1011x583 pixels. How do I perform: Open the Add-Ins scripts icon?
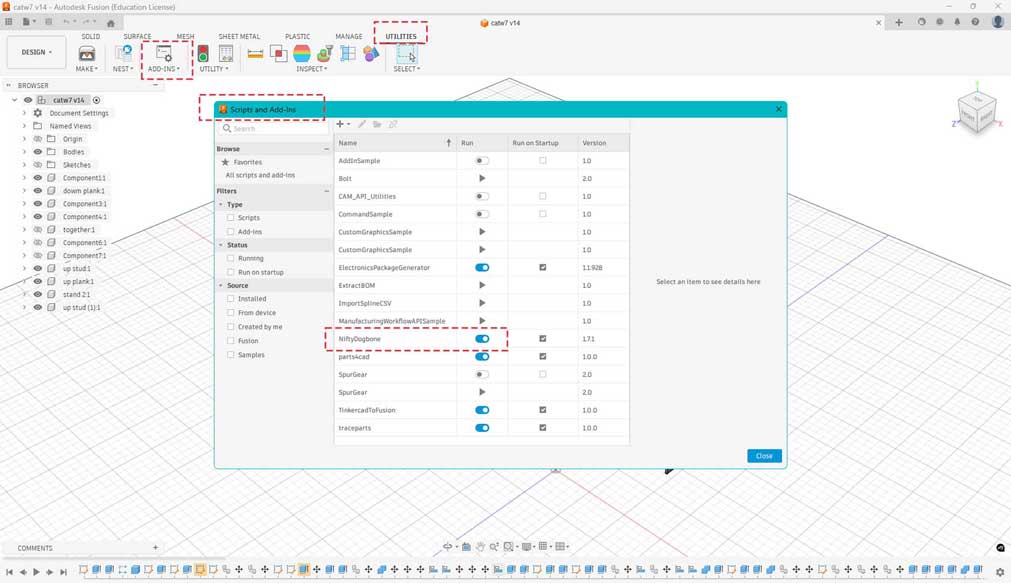tap(164, 54)
